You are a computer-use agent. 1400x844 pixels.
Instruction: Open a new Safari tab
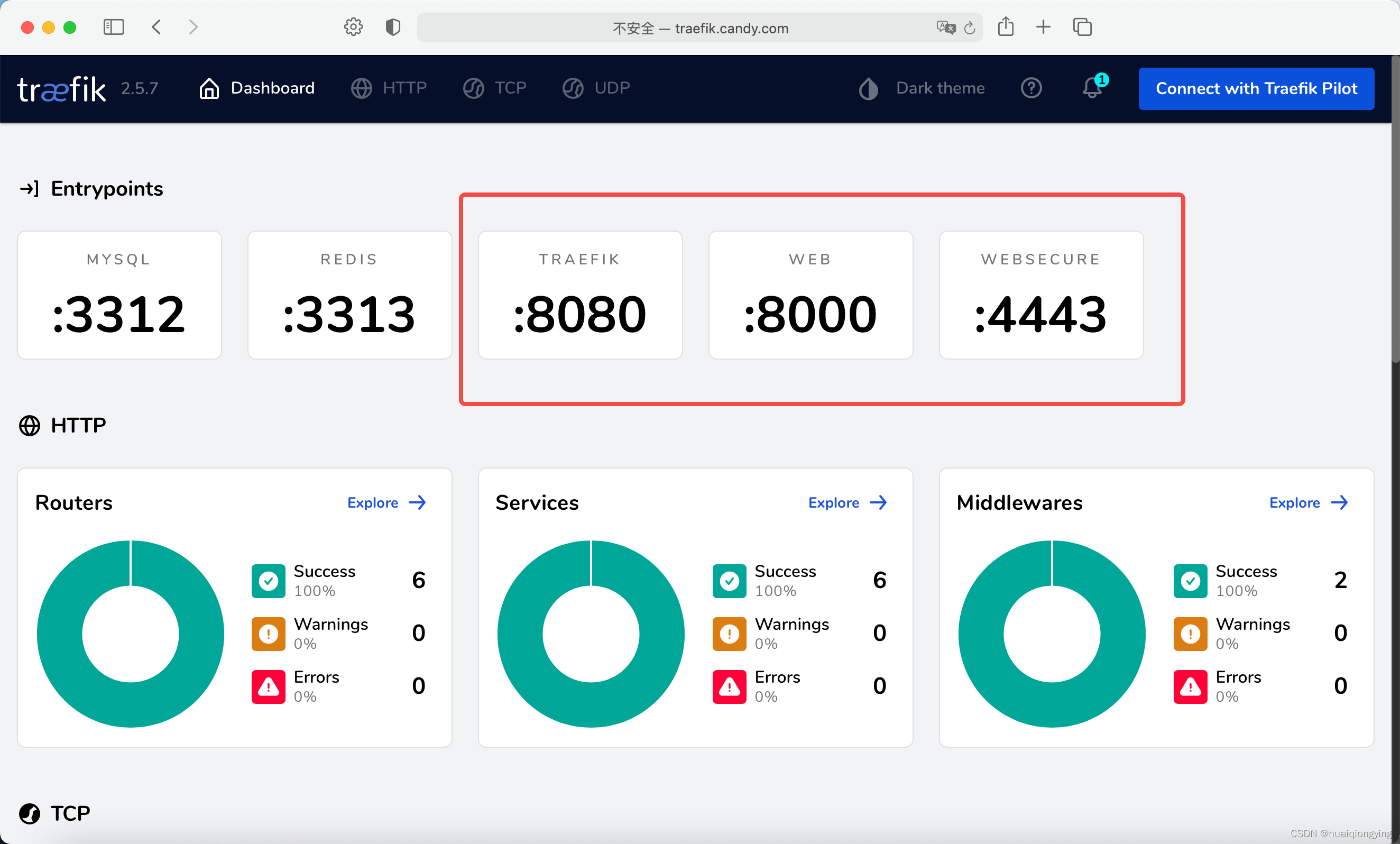tap(1043, 27)
